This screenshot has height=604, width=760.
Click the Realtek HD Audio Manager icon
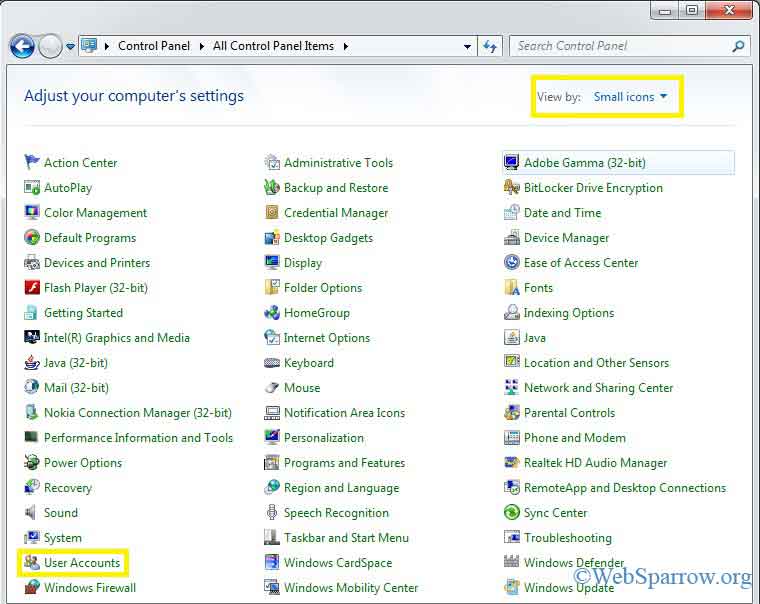[x=512, y=462]
